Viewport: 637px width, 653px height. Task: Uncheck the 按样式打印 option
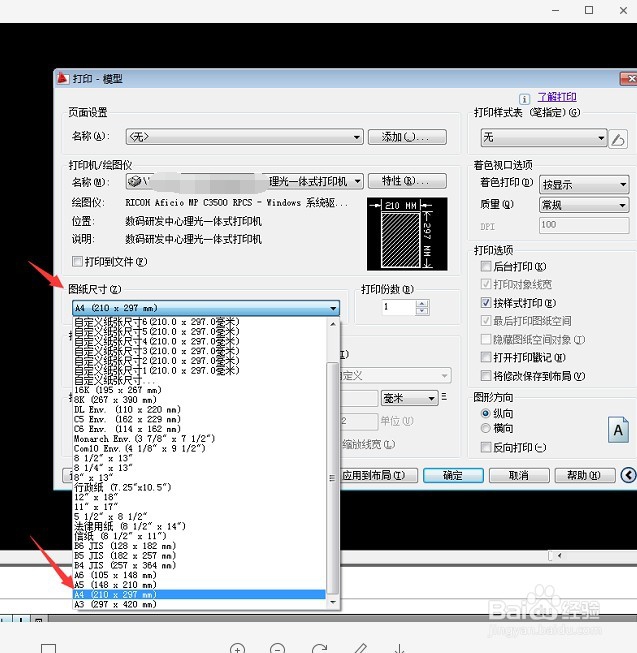(x=485, y=302)
